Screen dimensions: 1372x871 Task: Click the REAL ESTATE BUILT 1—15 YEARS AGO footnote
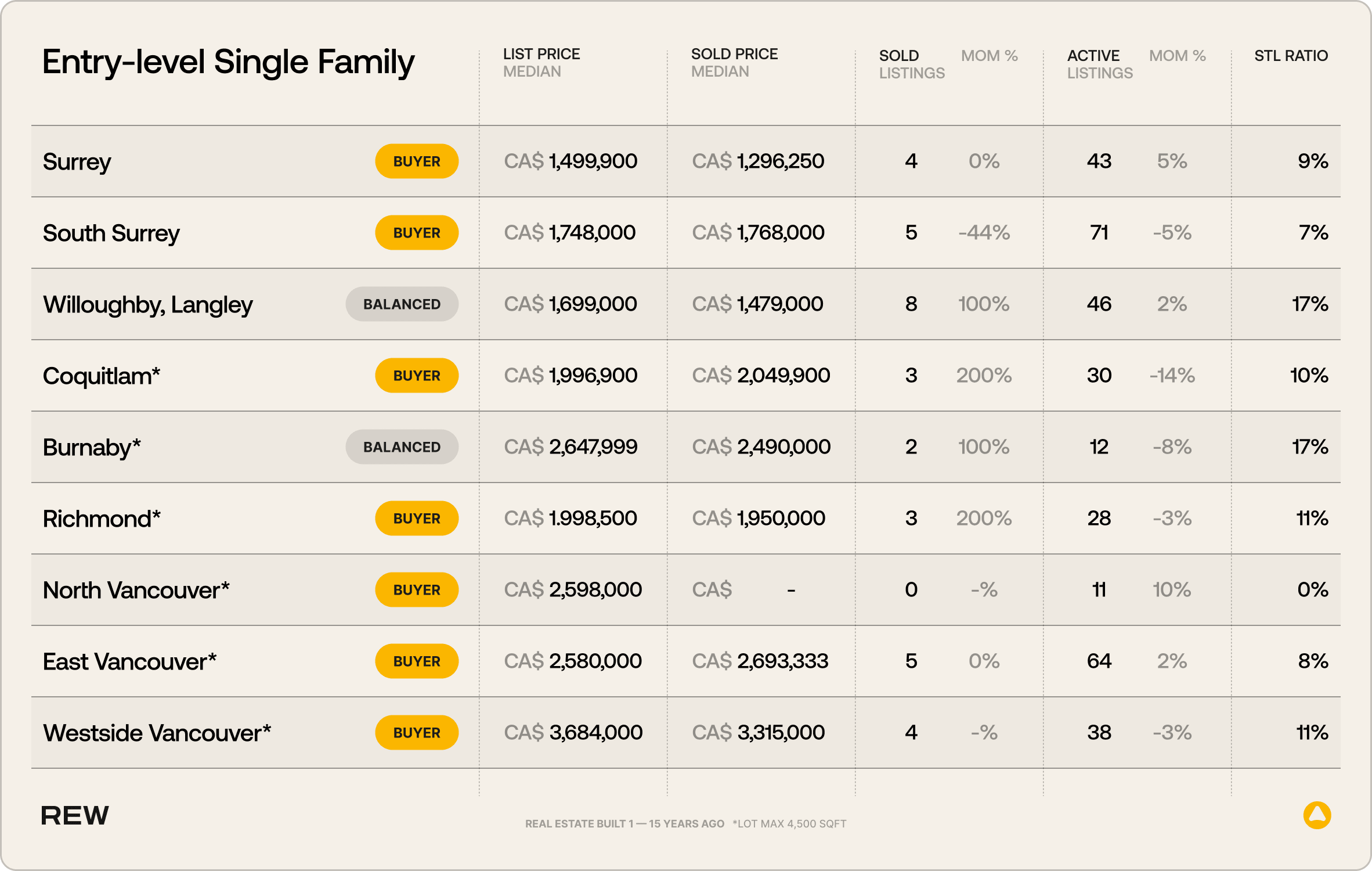point(624,823)
